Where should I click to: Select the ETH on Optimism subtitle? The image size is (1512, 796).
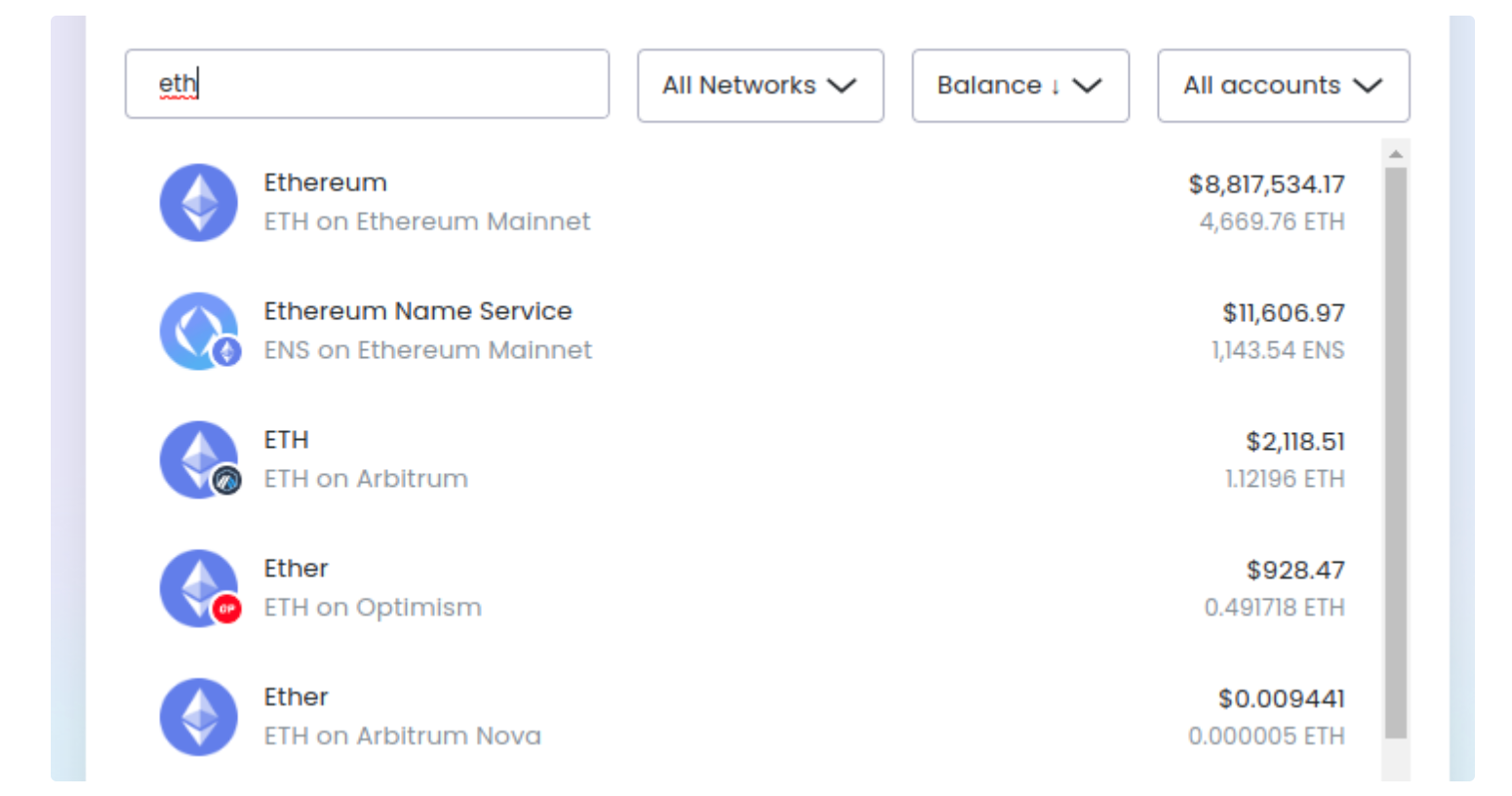point(373,608)
